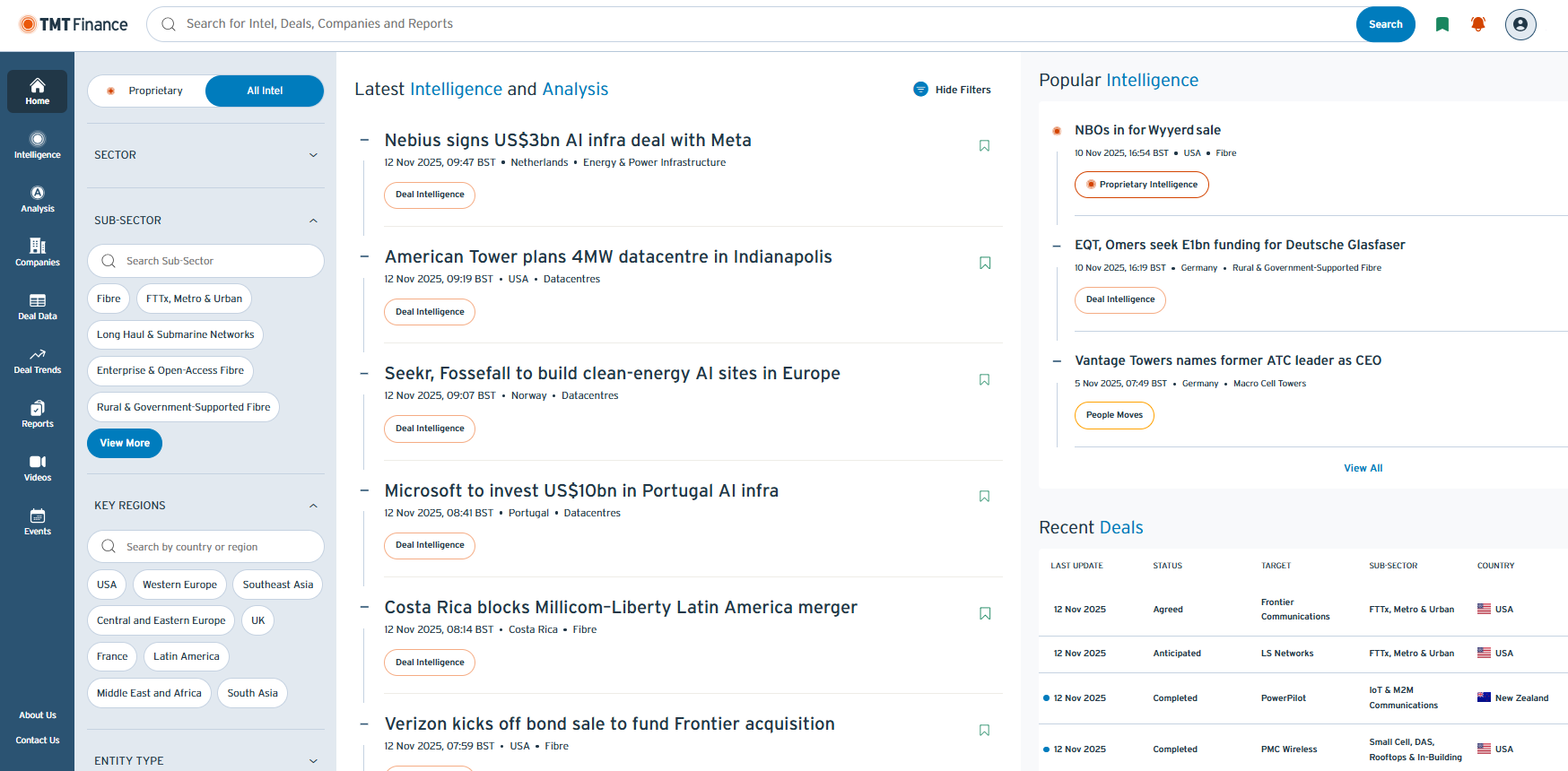1568x771 pixels.
Task: Expand the SECTOR filter section
Action: coord(313,155)
